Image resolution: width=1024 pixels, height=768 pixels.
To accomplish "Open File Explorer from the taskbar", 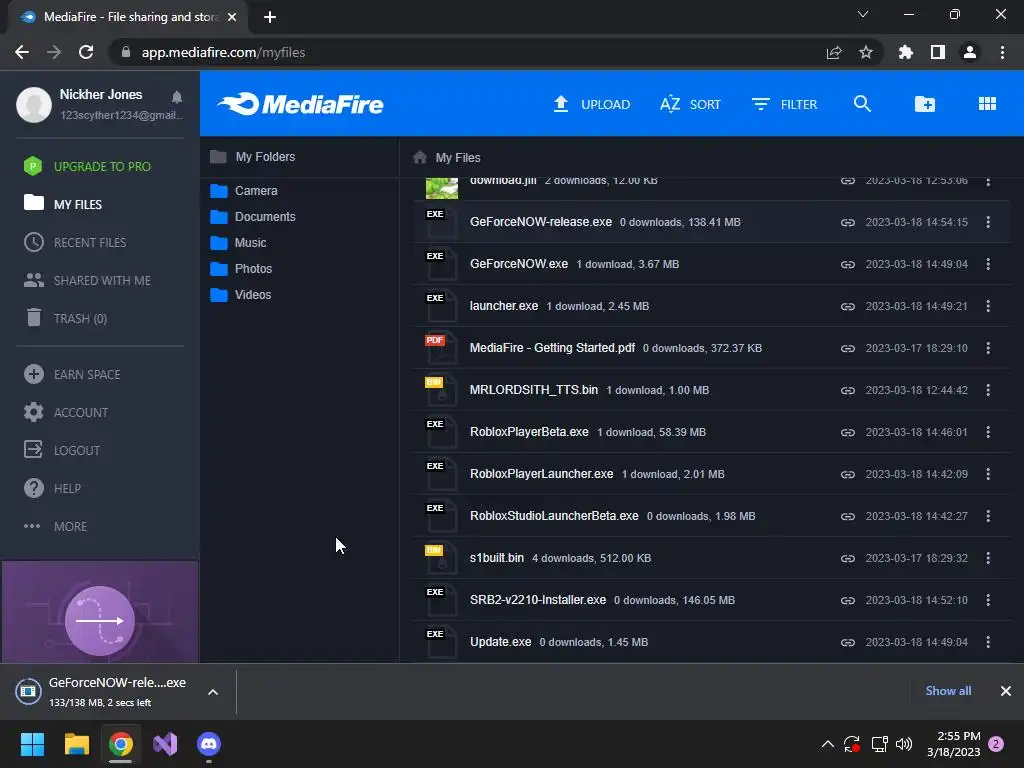I will coord(76,744).
